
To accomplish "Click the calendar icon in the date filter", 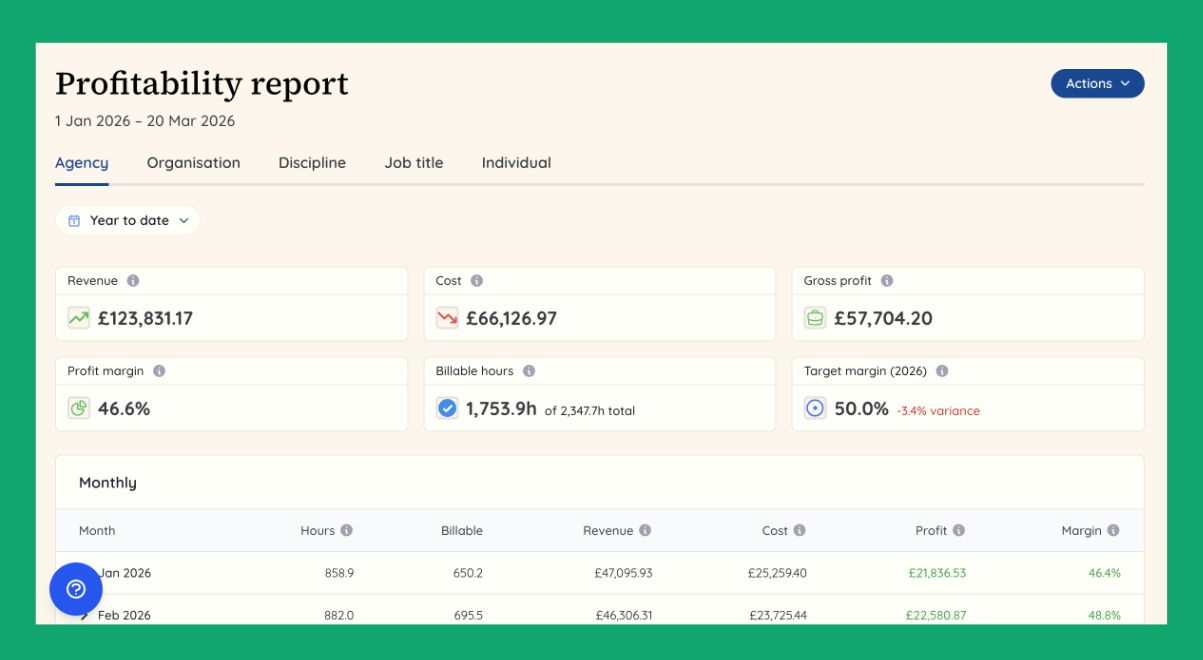I will point(76,220).
